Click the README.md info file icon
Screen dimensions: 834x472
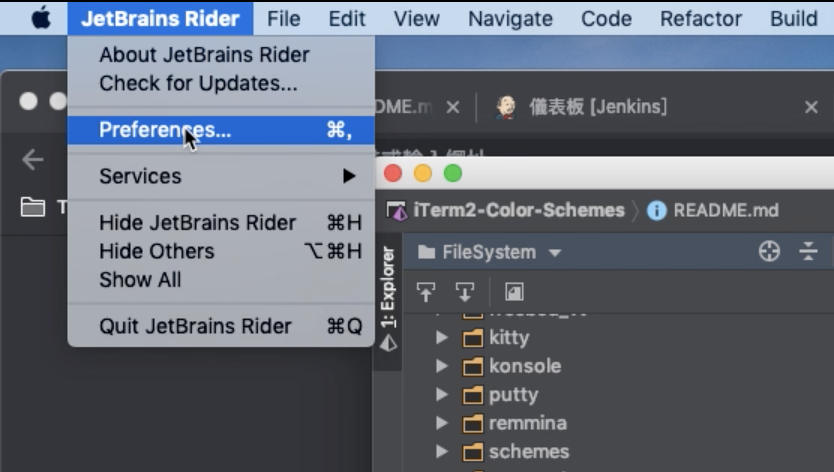click(x=656, y=211)
